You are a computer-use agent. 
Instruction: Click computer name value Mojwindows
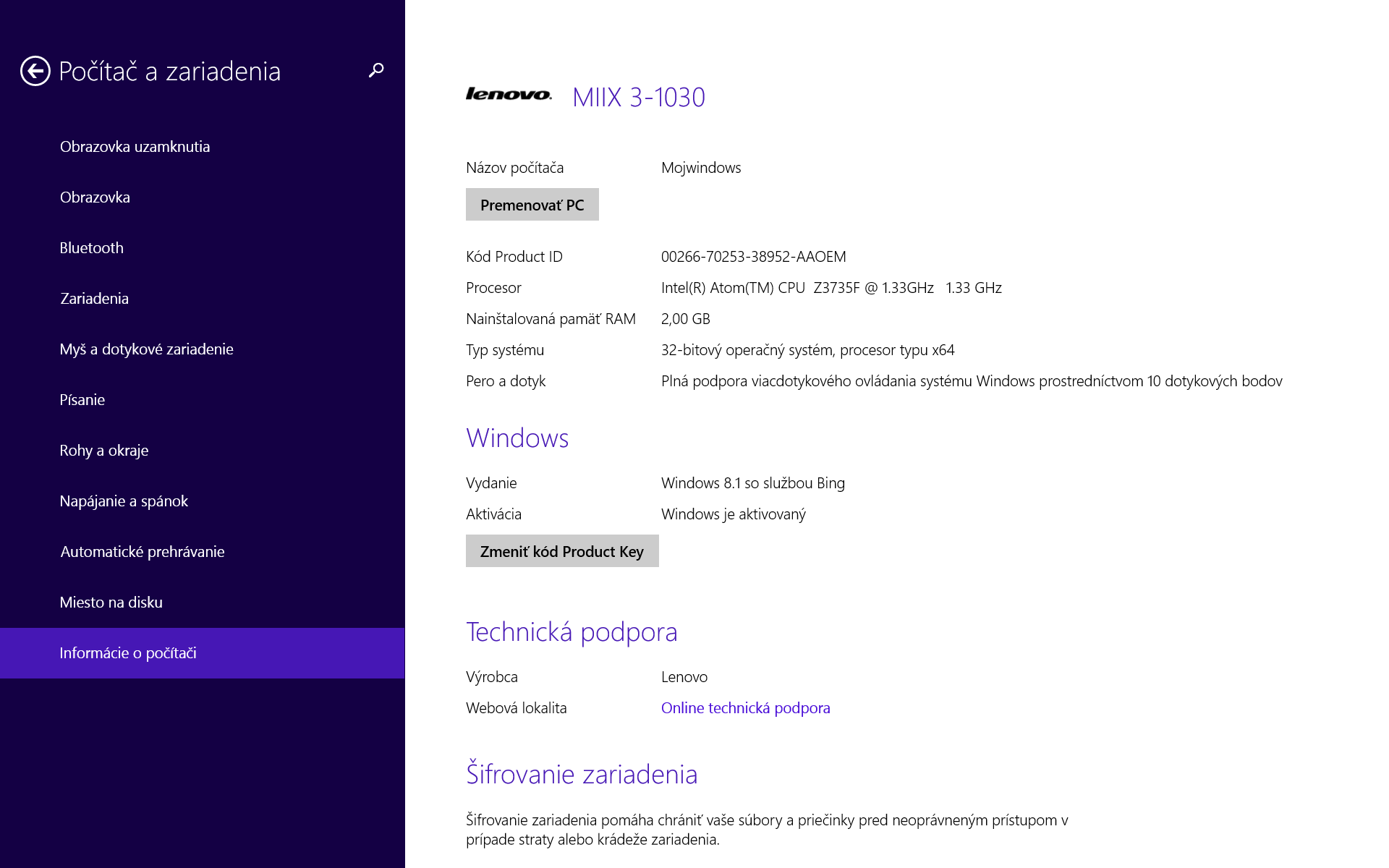701,168
